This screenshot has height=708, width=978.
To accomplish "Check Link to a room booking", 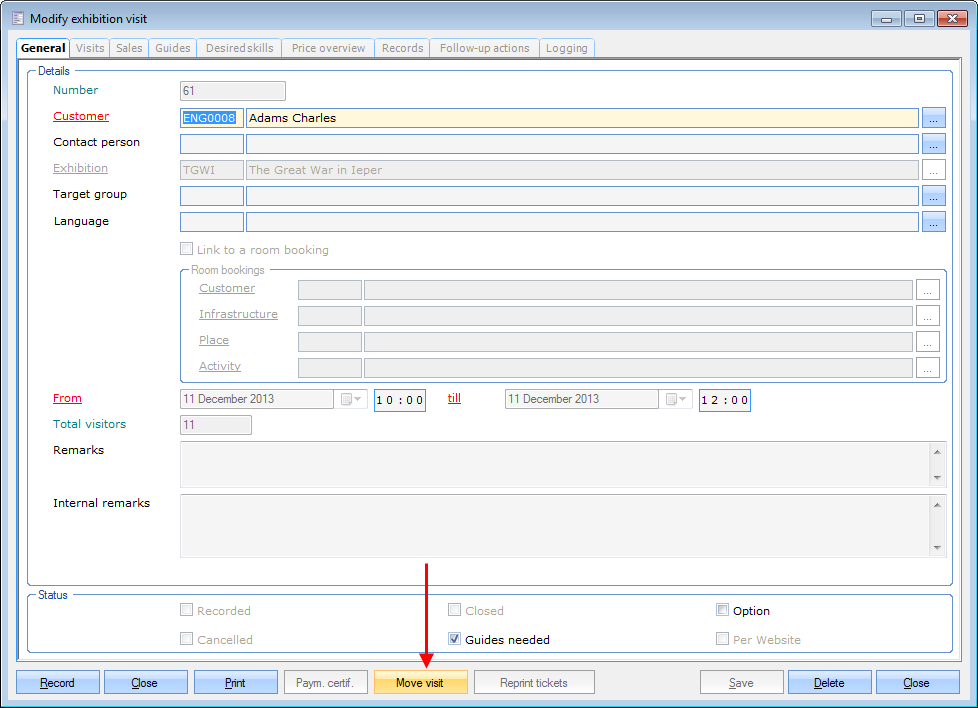I will [x=186, y=249].
